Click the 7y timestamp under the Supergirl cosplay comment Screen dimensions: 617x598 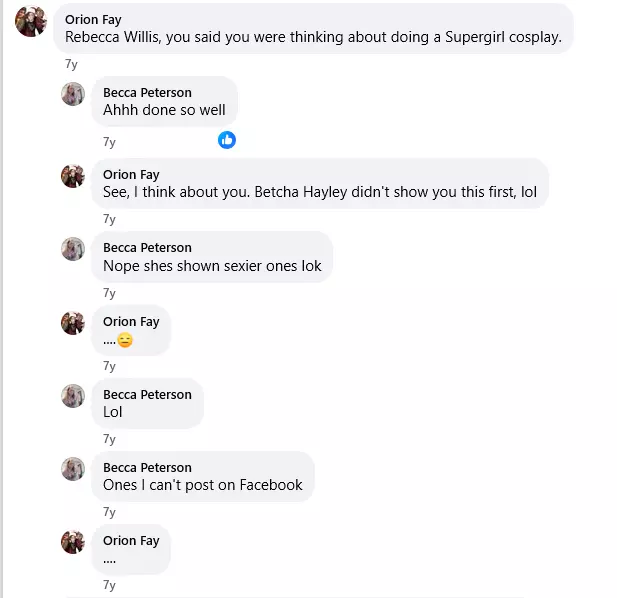tap(71, 63)
